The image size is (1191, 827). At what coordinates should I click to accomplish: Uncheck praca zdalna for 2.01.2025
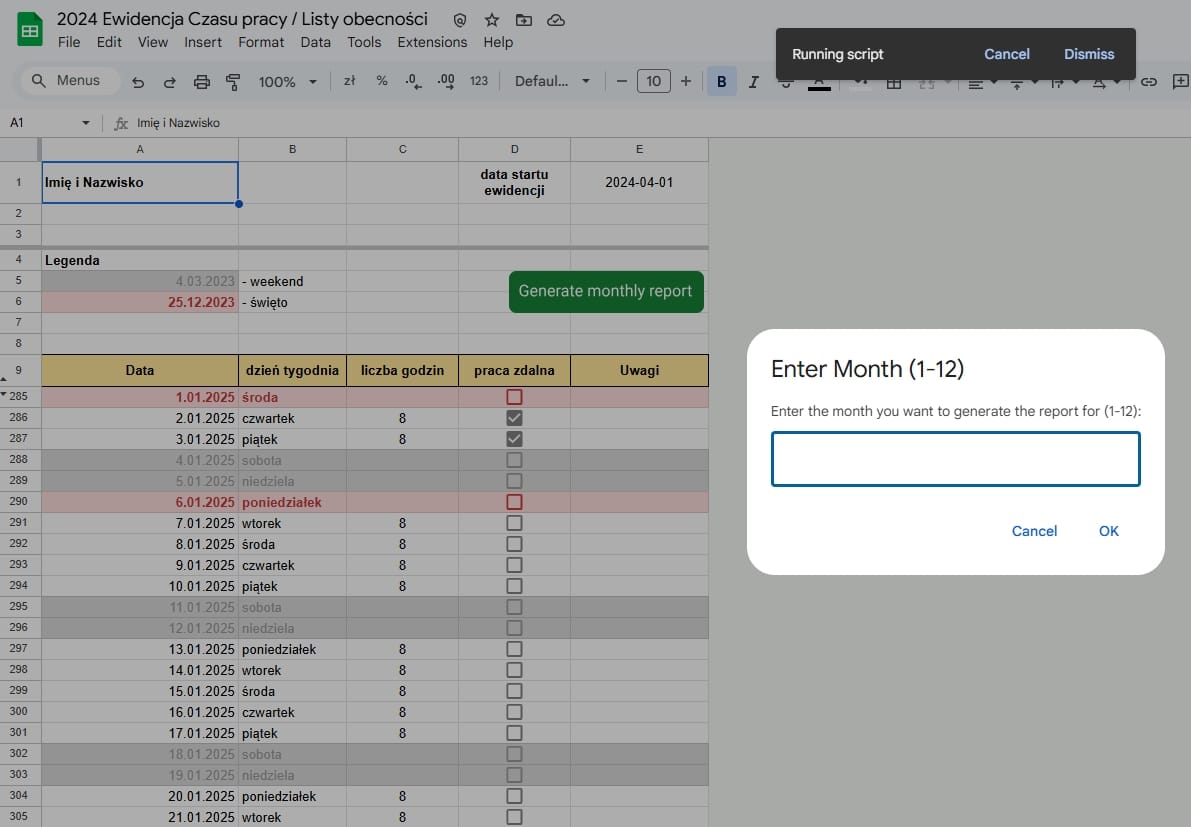[514, 418]
